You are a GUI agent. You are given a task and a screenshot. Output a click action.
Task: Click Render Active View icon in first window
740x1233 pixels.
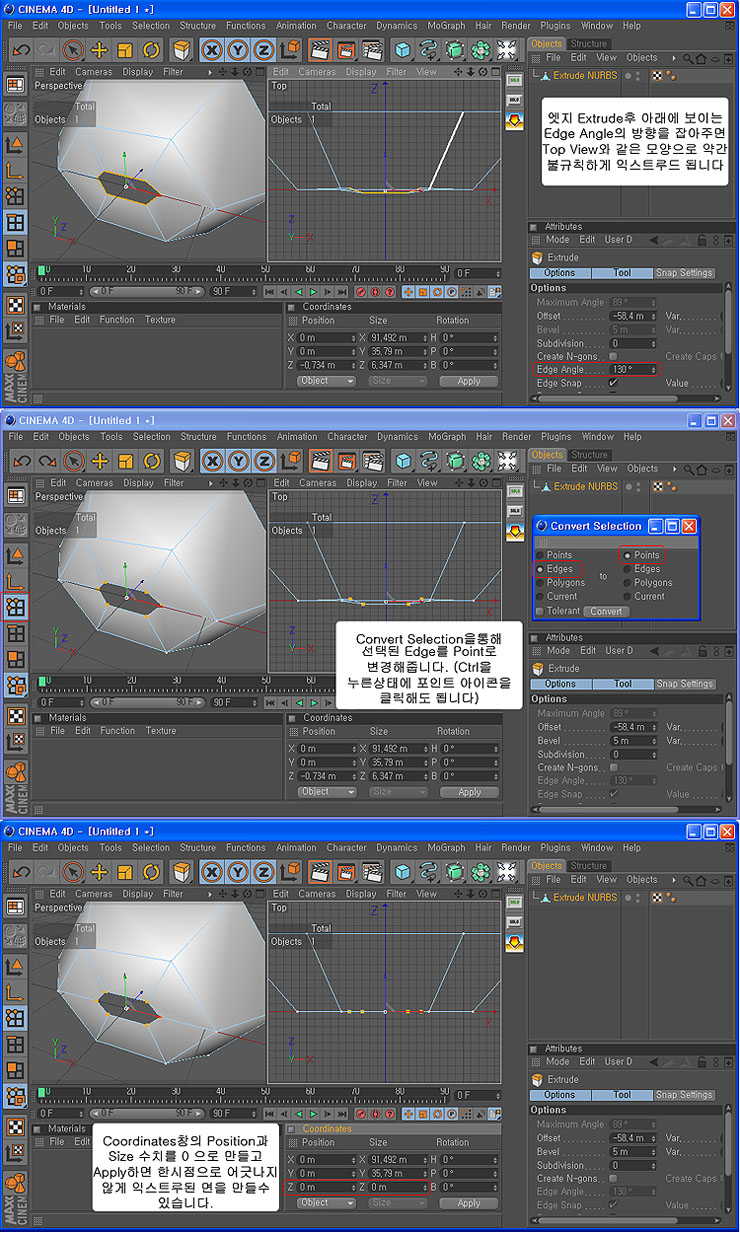tap(320, 49)
